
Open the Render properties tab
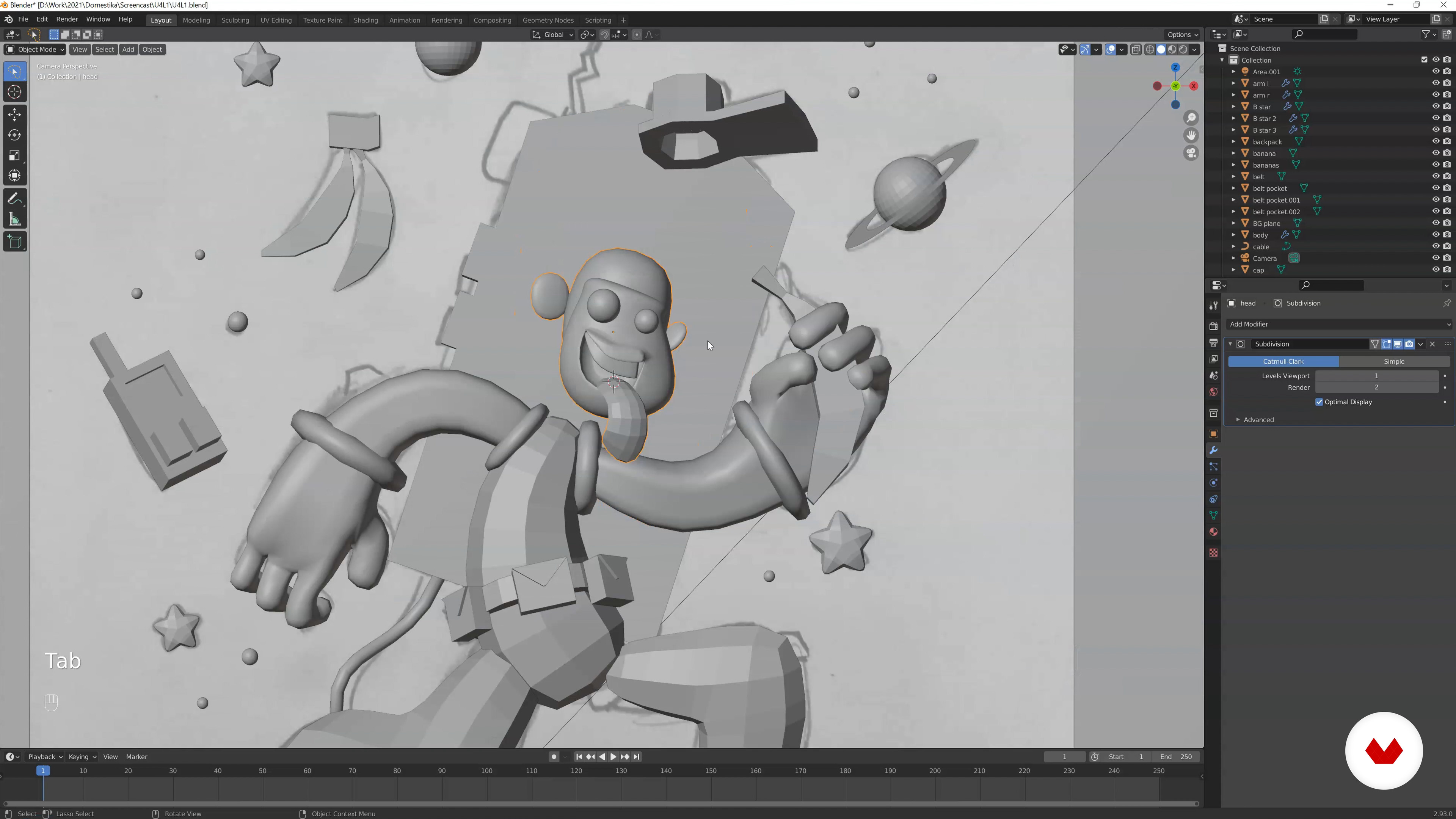[1213, 326]
